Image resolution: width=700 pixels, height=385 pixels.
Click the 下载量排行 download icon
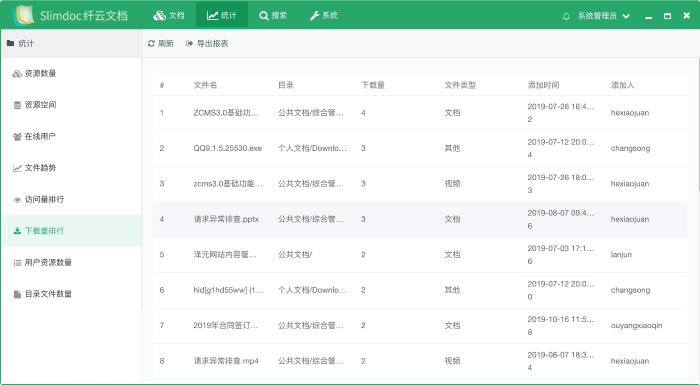17,231
